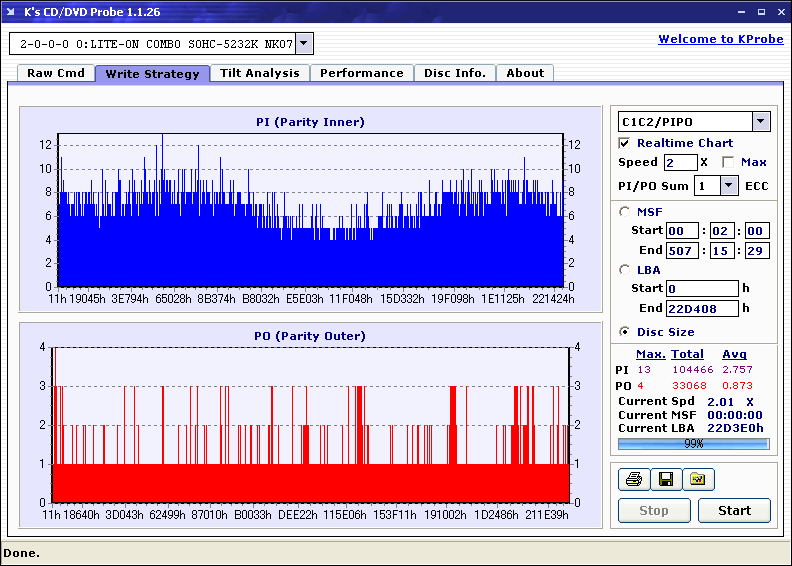Expand the C1C2/PIPO test type dropdown
Image resolution: width=792 pixels, height=566 pixels.
pos(760,122)
